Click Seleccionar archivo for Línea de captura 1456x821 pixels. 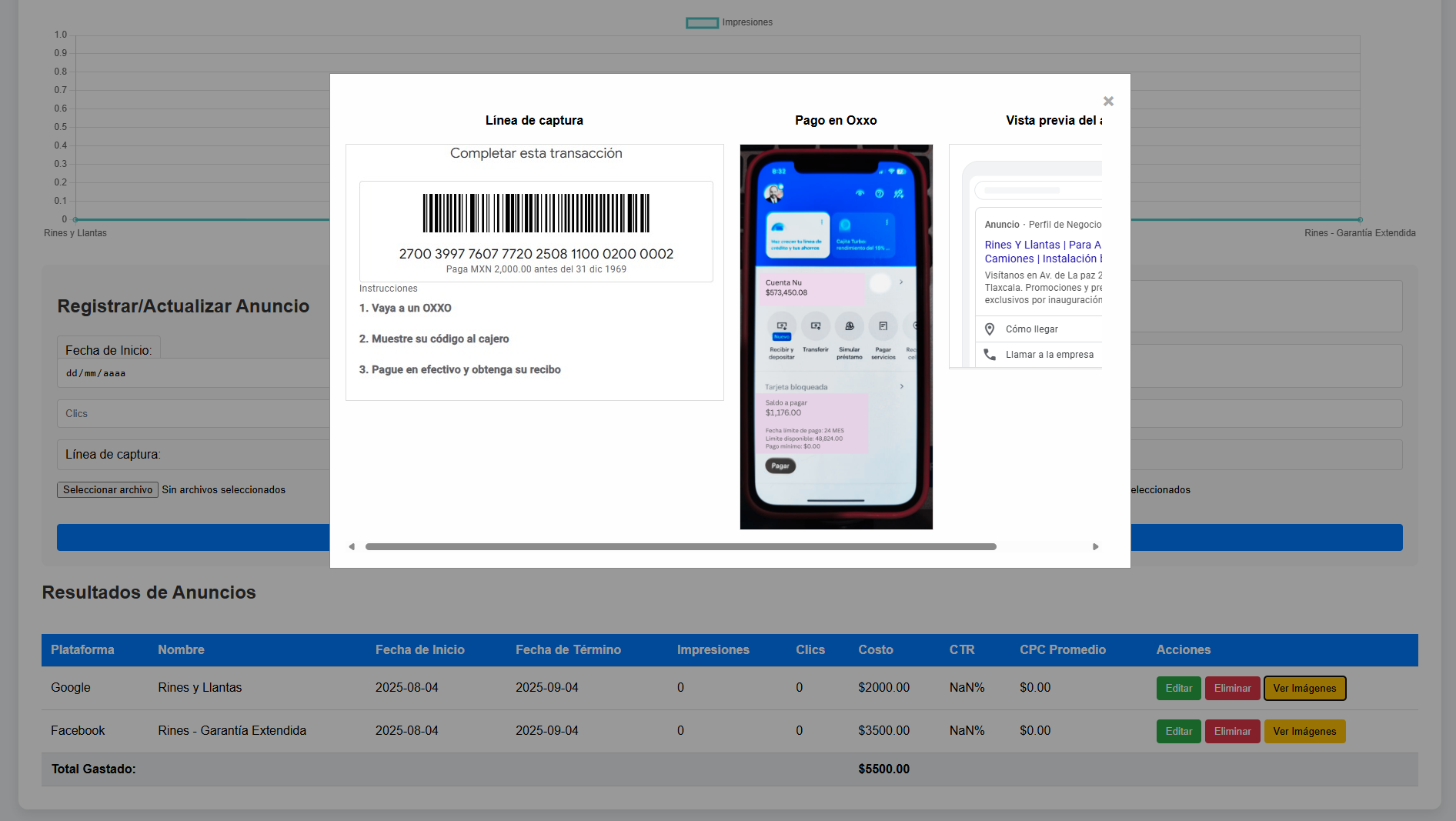click(x=108, y=490)
